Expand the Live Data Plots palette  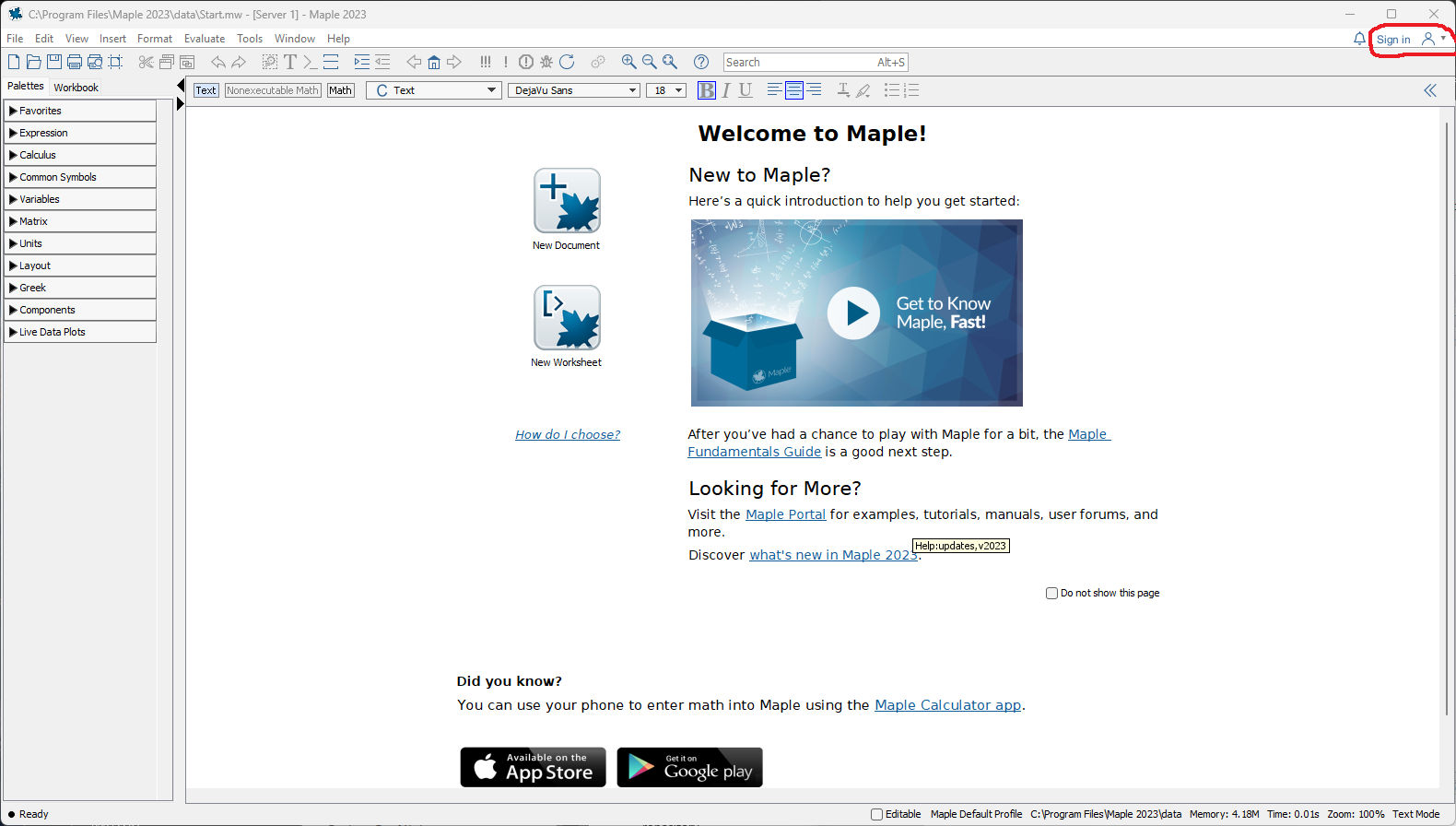pyautogui.click(x=80, y=332)
